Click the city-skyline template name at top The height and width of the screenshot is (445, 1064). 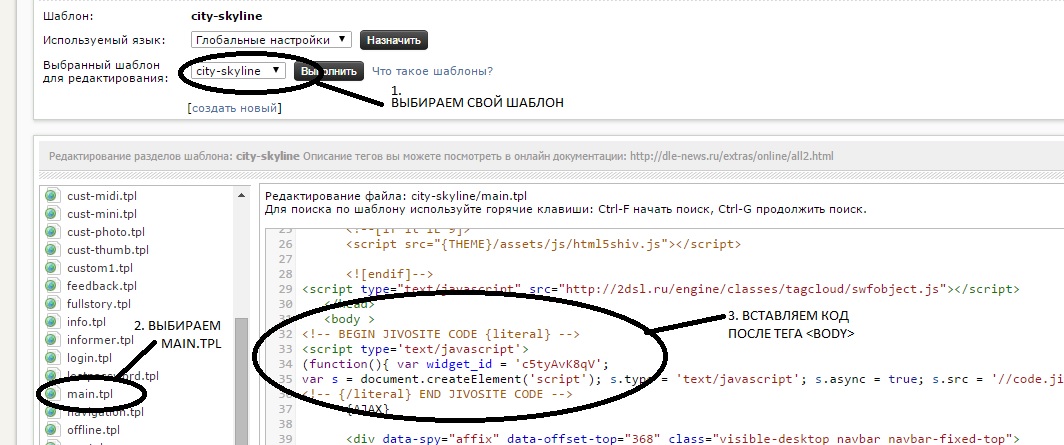(227, 16)
